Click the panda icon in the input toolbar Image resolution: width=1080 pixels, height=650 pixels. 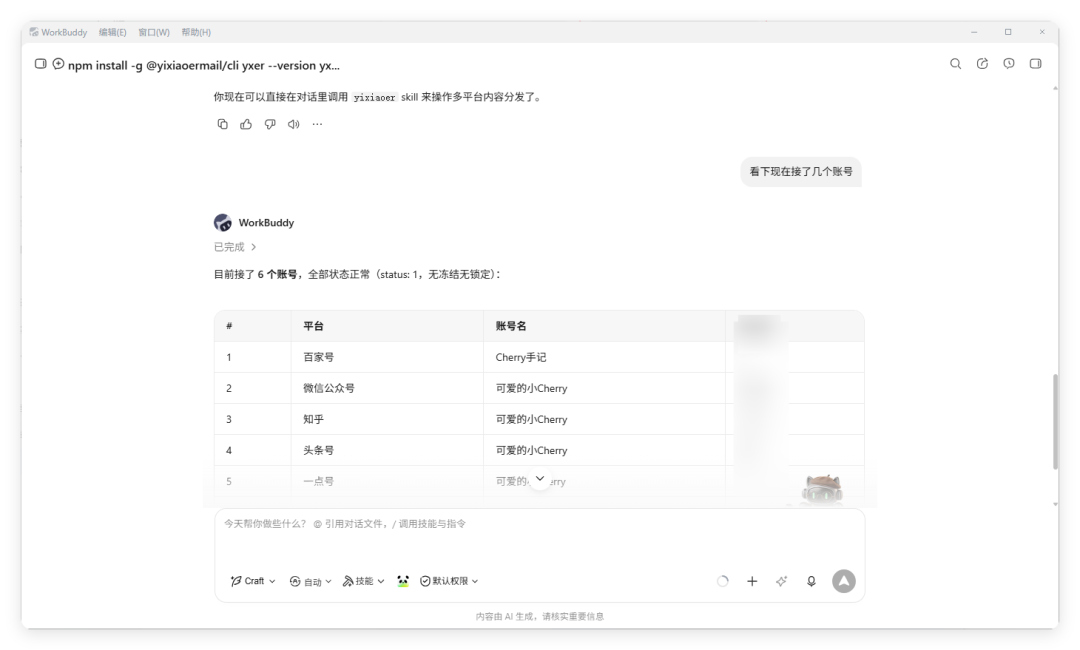(x=403, y=581)
